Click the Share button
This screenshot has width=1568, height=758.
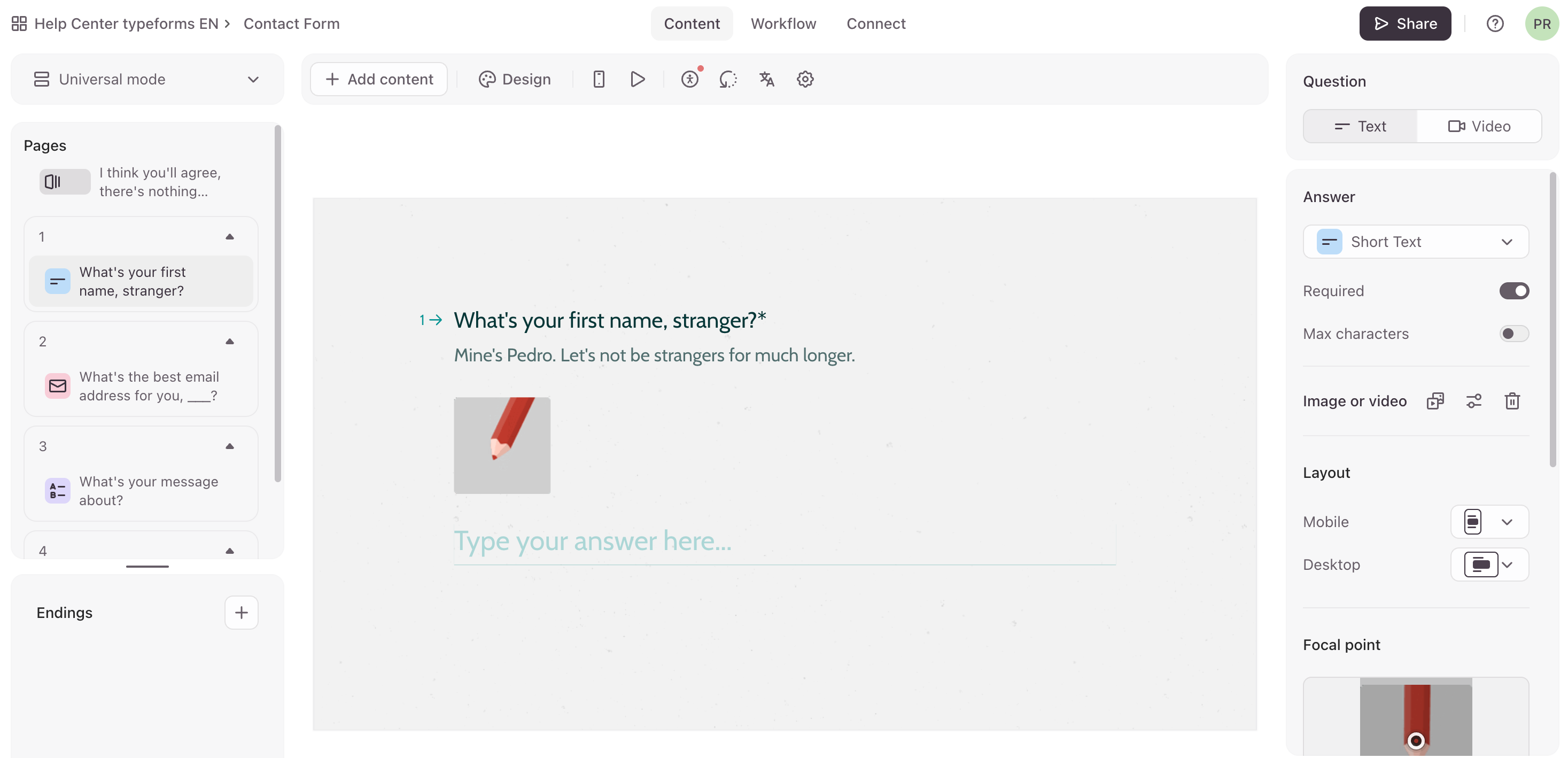click(1404, 24)
